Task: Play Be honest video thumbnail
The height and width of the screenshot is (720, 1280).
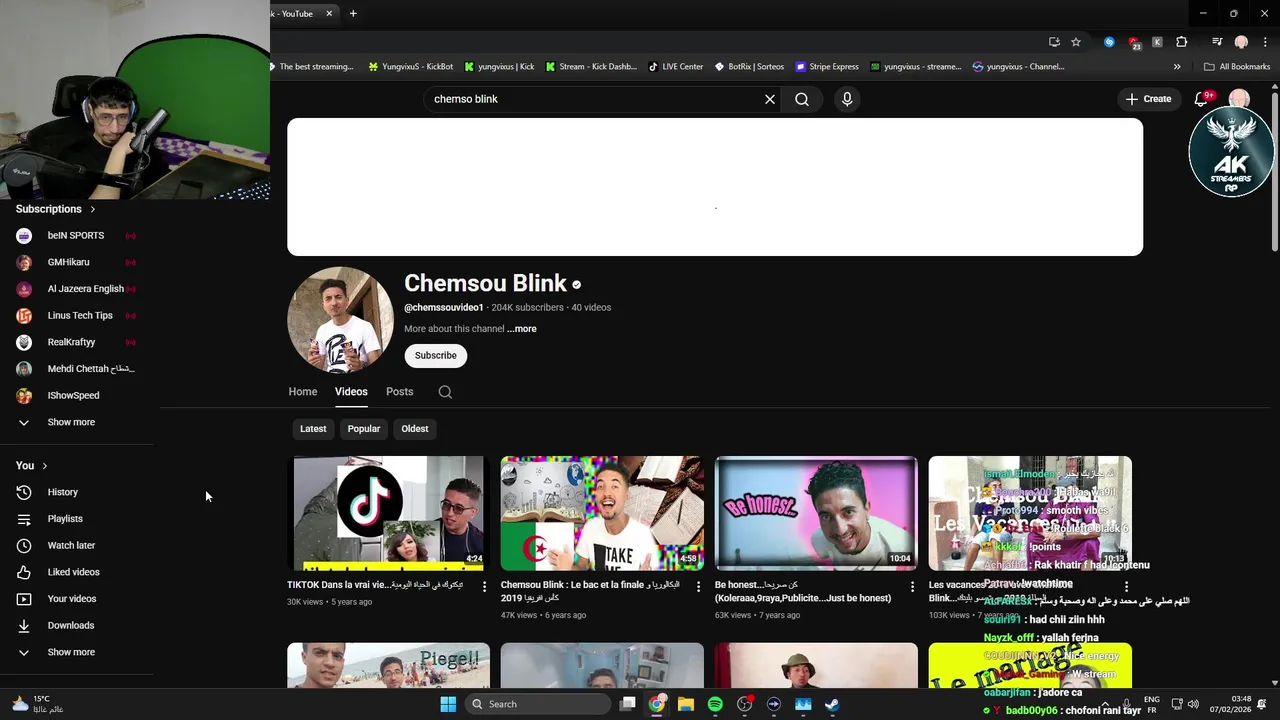Action: pyautogui.click(x=816, y=513)
